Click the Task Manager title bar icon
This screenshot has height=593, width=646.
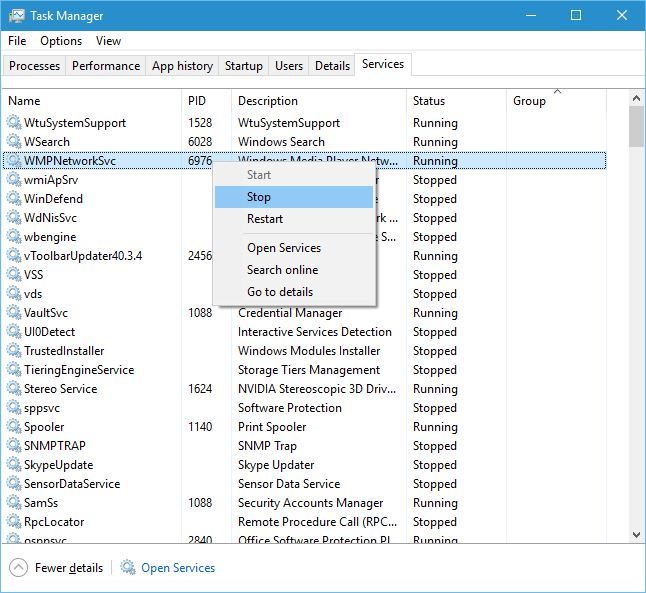16,16
